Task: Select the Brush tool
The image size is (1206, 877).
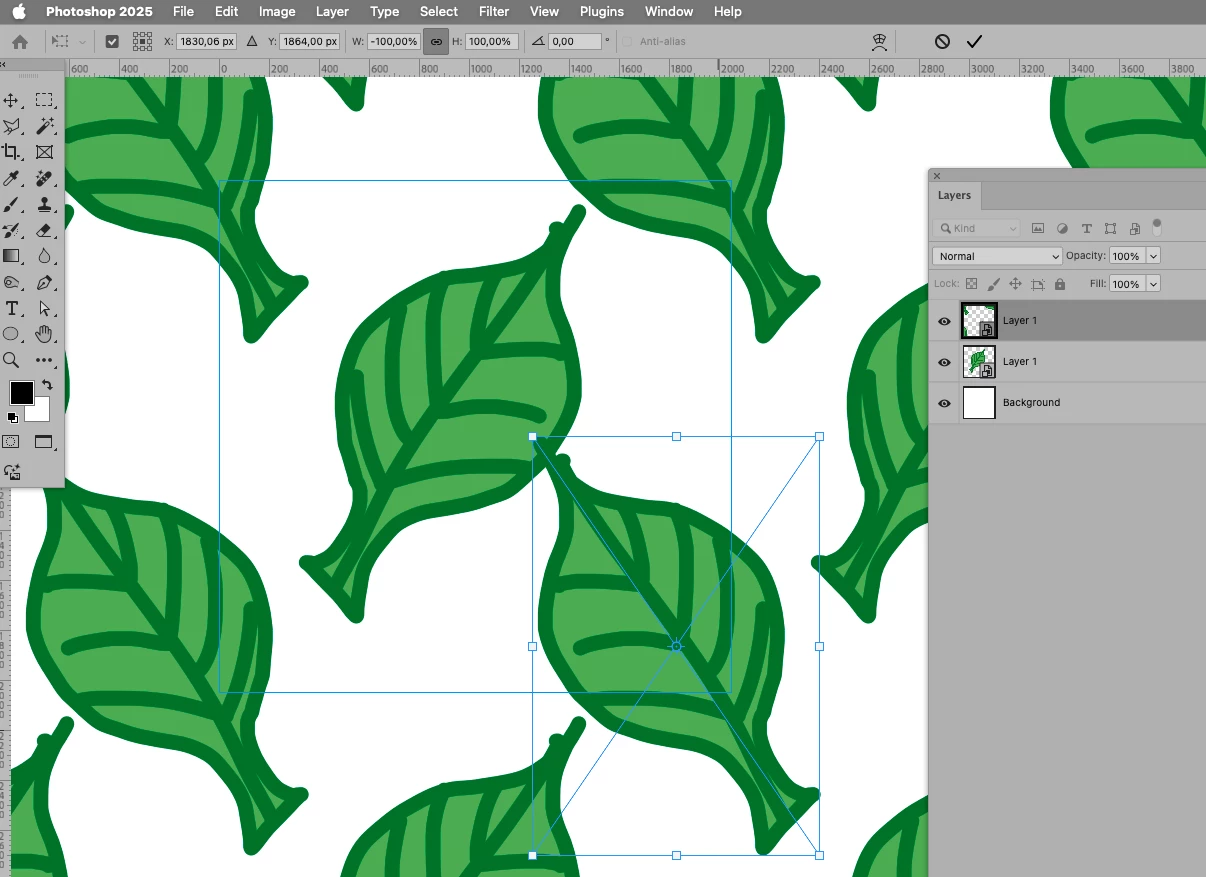Action: 12,204
